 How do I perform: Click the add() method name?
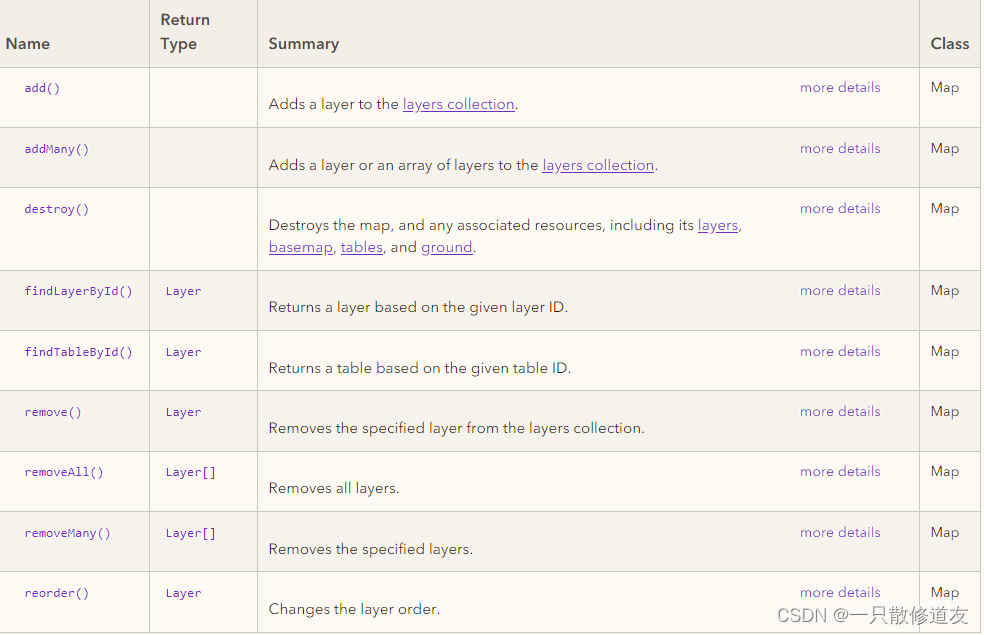(42, 88)
